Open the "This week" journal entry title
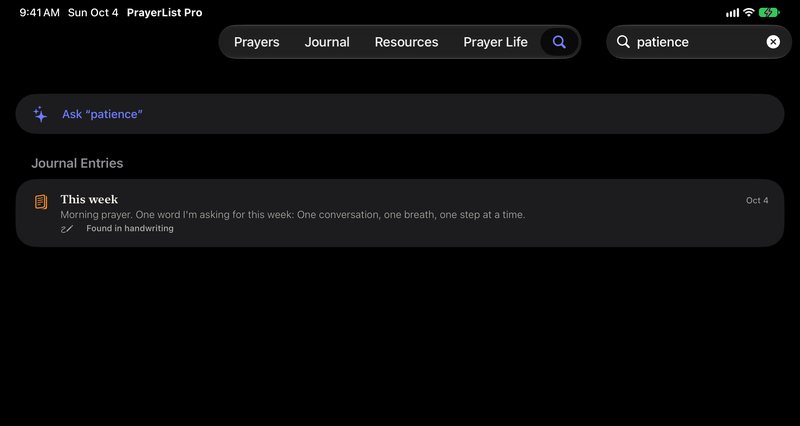The height and width of the screenshot is (426, 800). pos(89,199)
